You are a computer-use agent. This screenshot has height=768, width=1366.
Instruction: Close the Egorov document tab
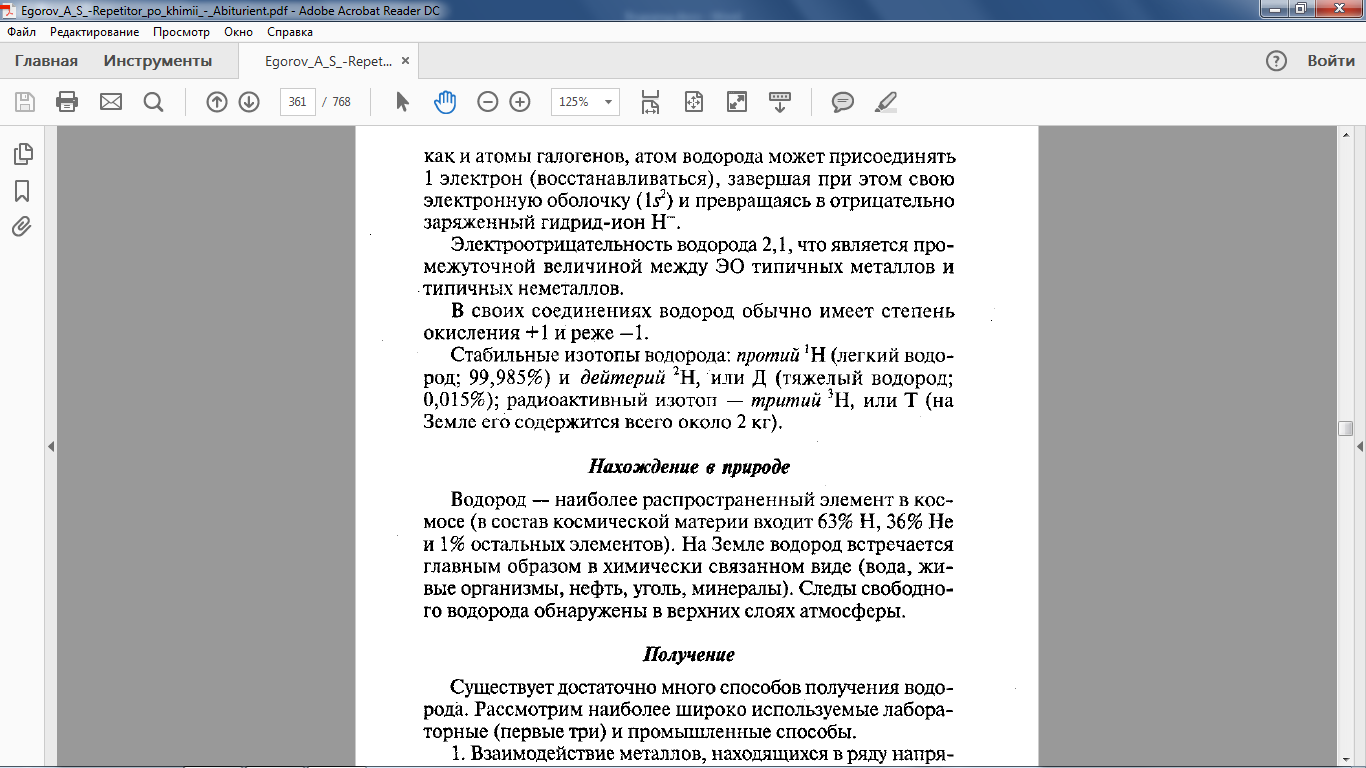pyautogui.click(x=405, y=61)
